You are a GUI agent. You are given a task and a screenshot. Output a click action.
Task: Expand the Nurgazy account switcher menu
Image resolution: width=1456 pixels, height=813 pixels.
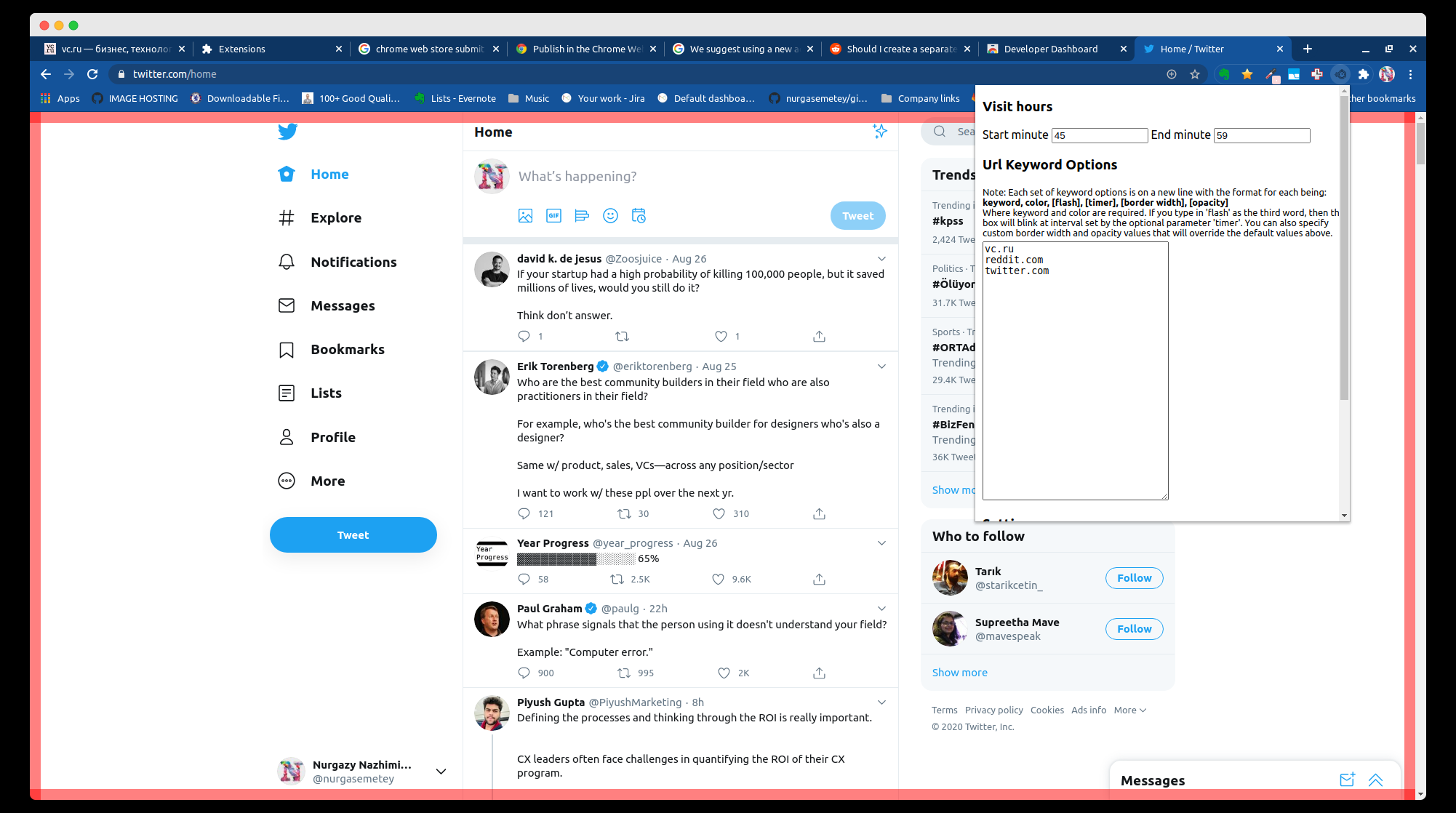point(441,772)
